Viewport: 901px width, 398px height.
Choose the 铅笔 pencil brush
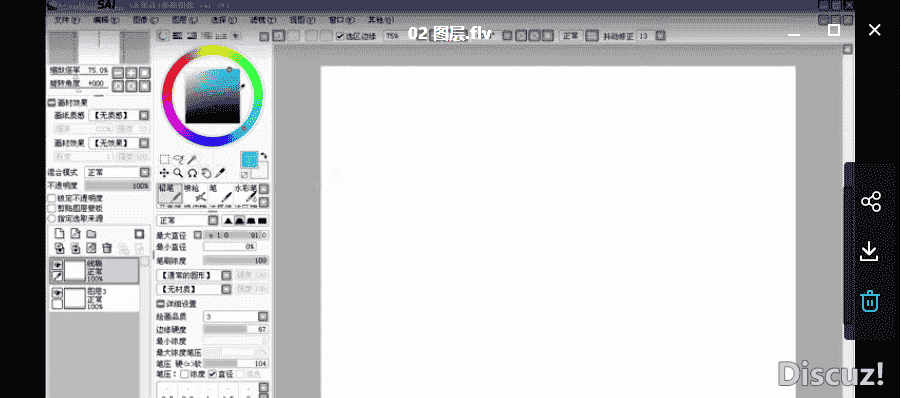pyautogui.click(x=170, y=195)
